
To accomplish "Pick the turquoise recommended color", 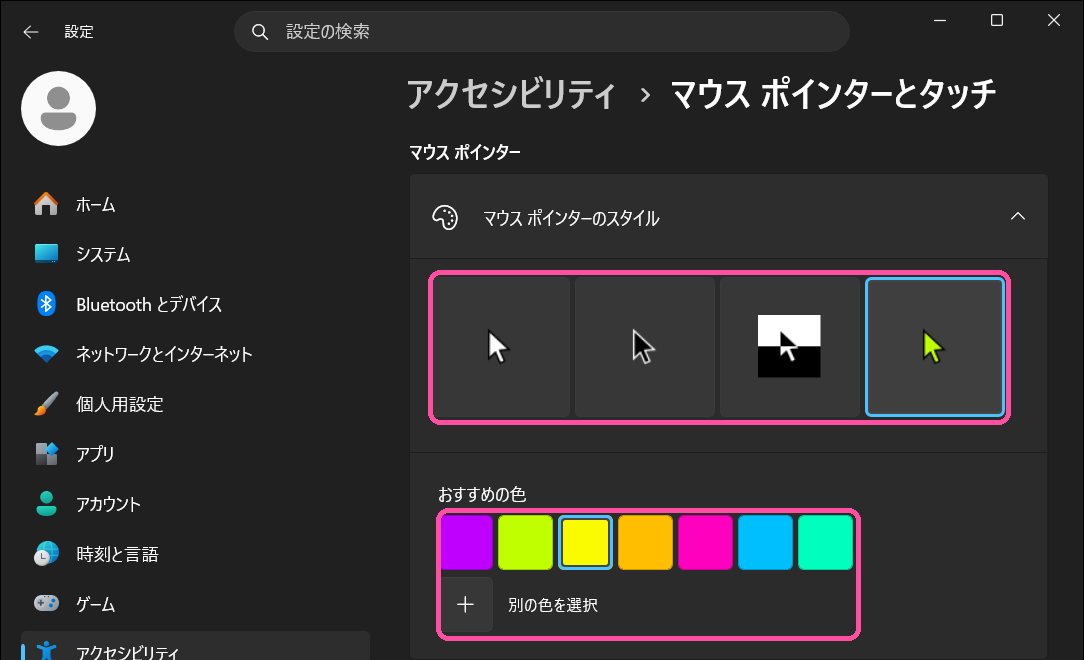I will 825,543.
